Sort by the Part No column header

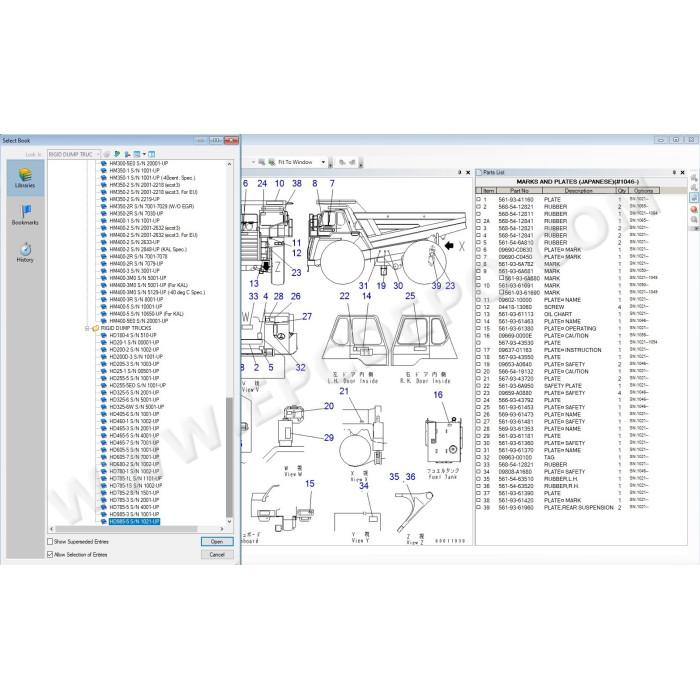tap(519, 191)
